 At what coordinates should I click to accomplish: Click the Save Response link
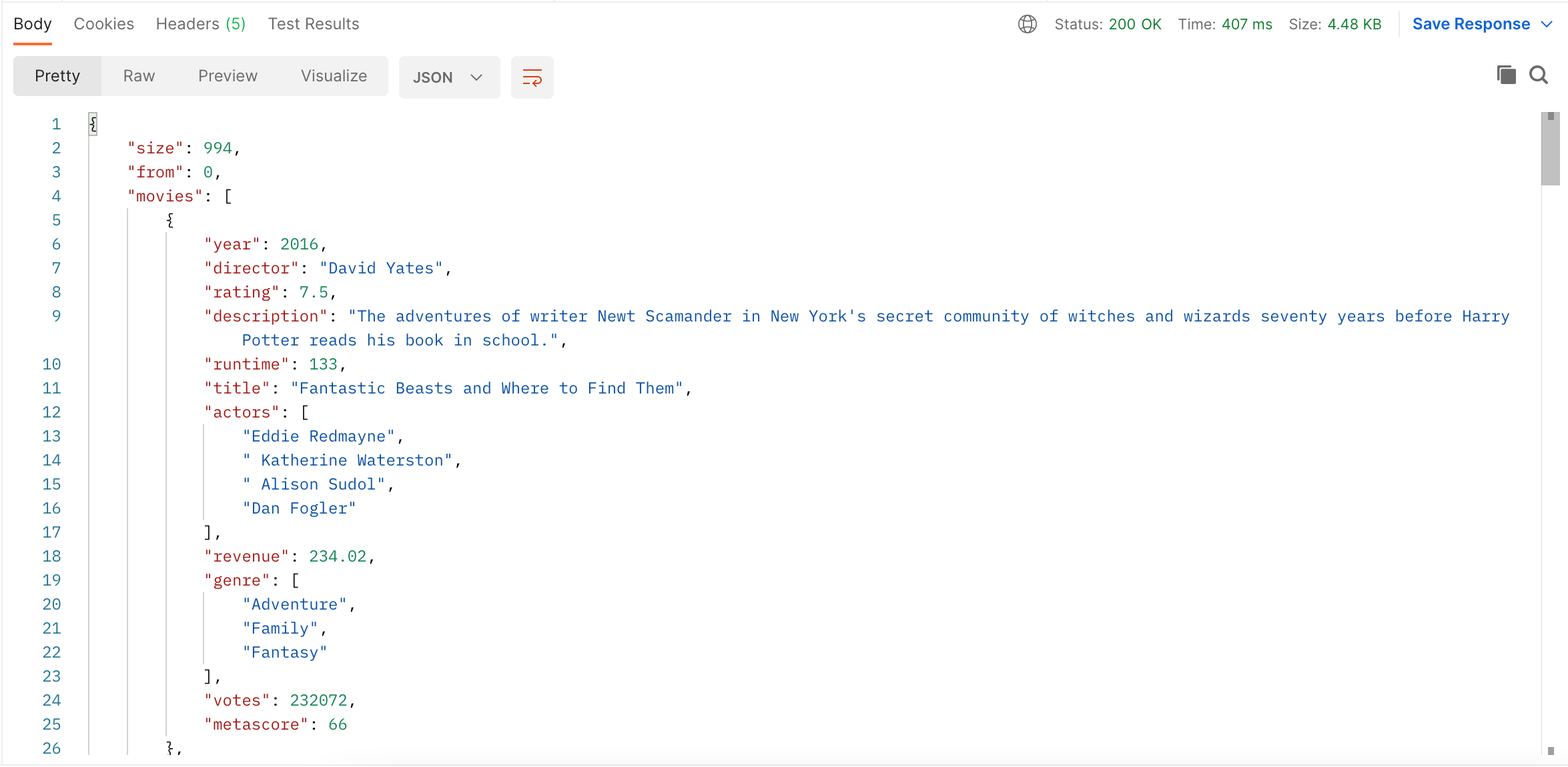tap(1471, 25)
